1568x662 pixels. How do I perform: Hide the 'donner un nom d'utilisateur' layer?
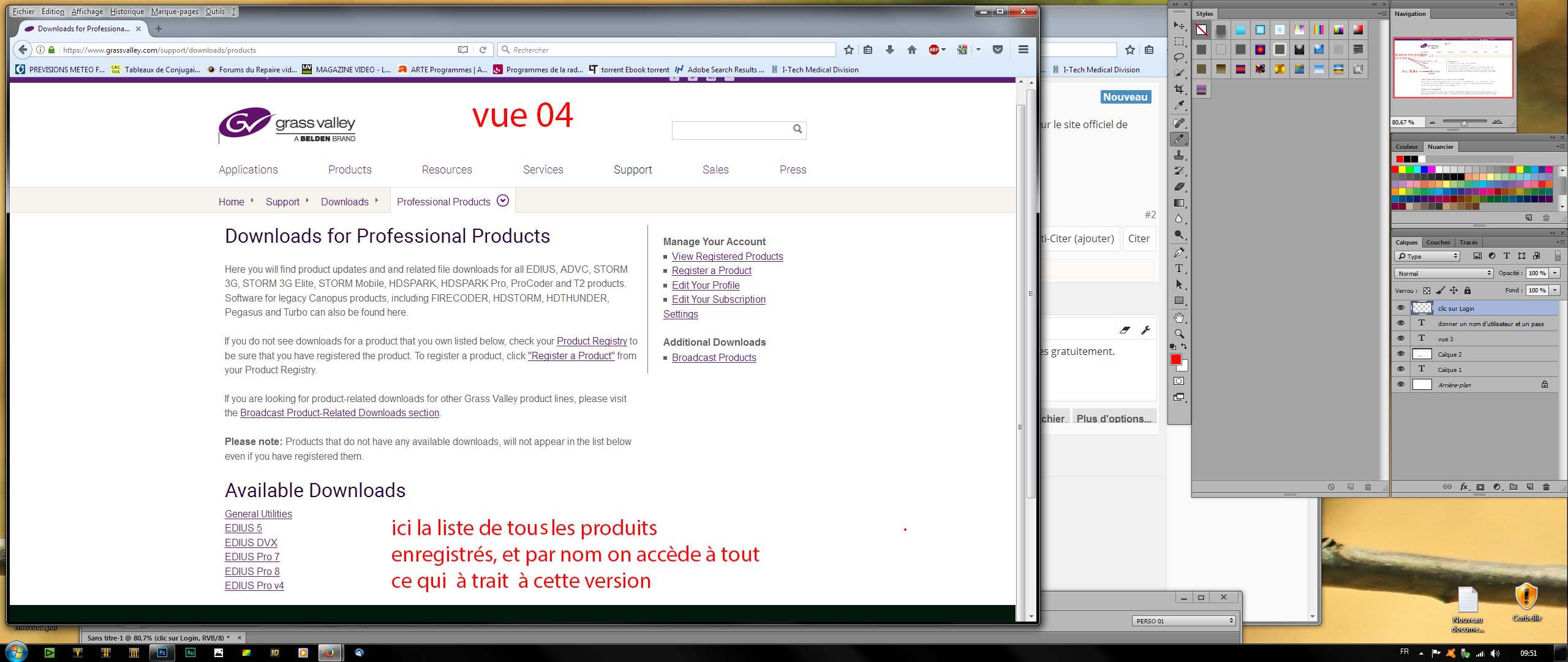[x=1401, y=324]
